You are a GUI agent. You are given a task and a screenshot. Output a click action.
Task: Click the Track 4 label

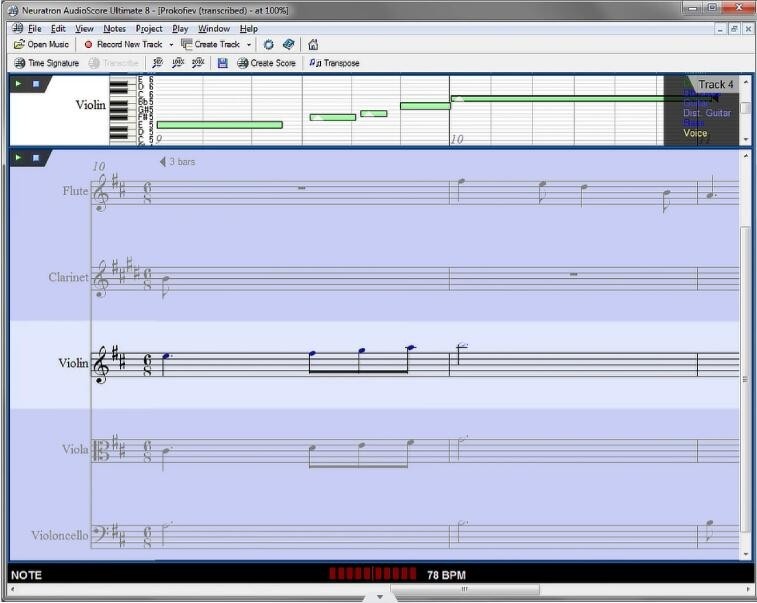[715, 84]
